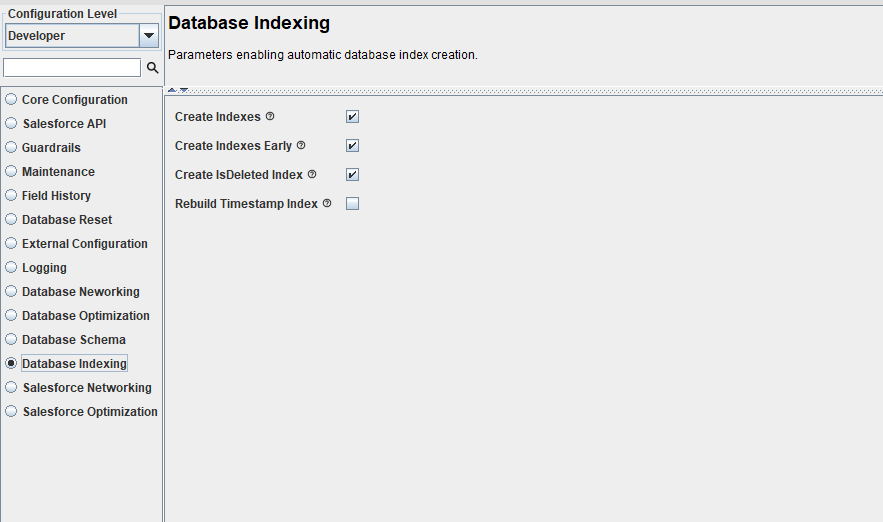This screenshot has height=522, width=883.
Task: Uncheck the Create Indexes Early checkbox
Action: (x=353, y=145)
